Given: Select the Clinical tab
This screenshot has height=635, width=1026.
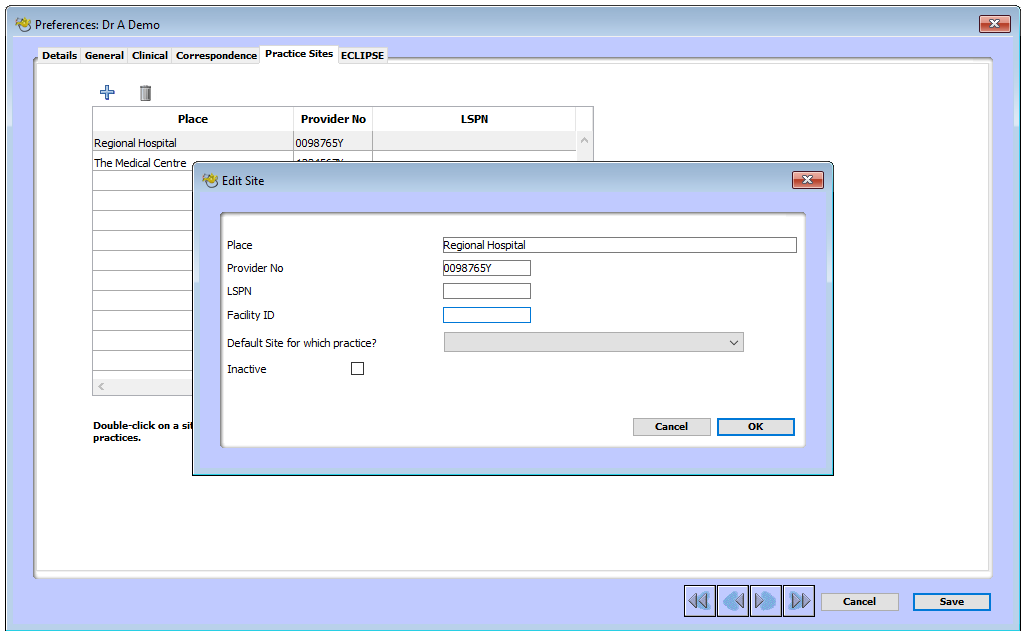Looking at the screenshot, I should 149,55.
